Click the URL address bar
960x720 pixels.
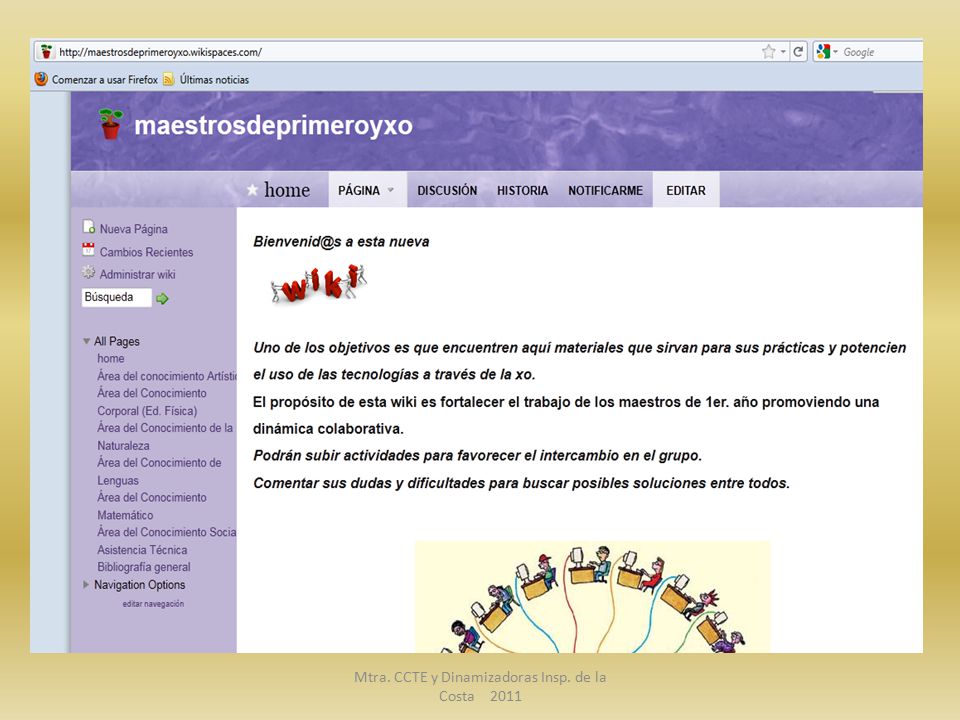[398, 52]
